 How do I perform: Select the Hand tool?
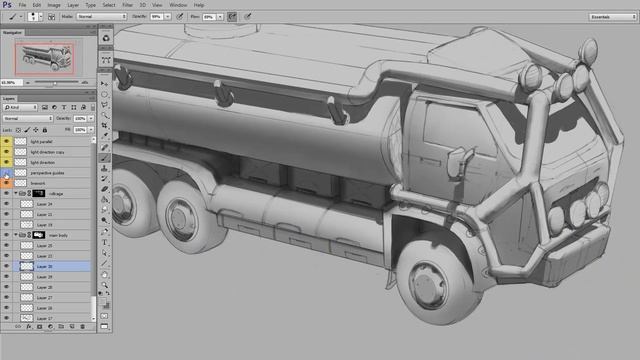point(105,274)
